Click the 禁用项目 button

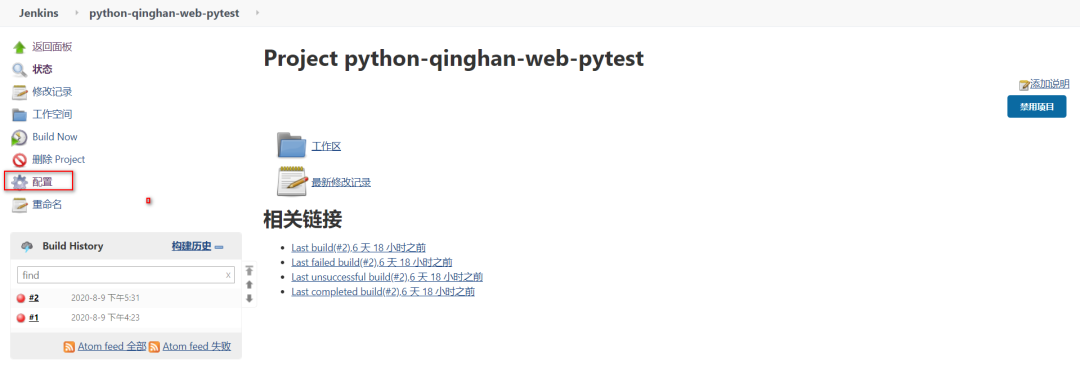point(1037,107)
